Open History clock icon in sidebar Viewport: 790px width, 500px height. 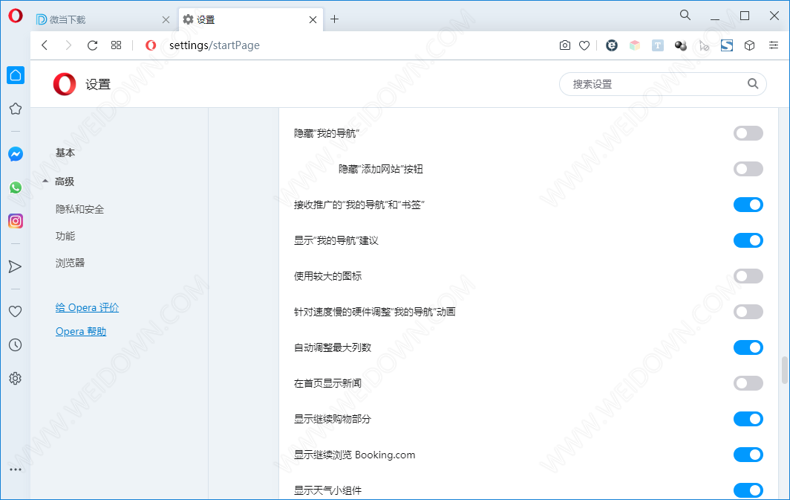[15, 345]
